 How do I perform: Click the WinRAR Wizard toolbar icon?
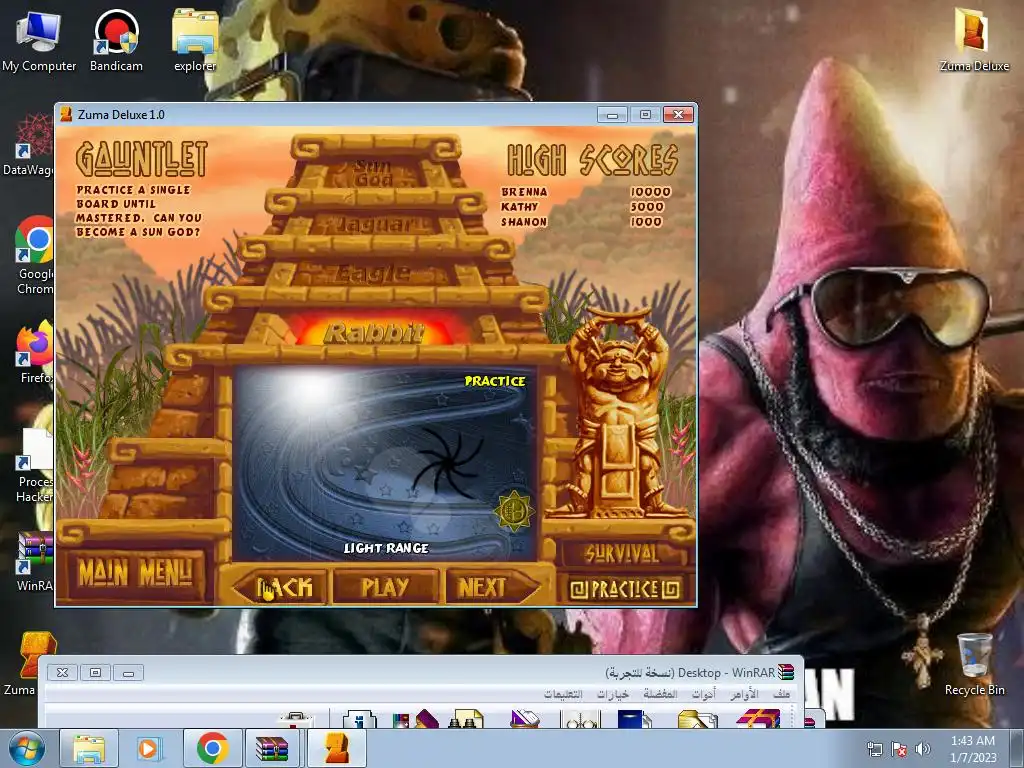pyautogui.click(x=415, y=719)
